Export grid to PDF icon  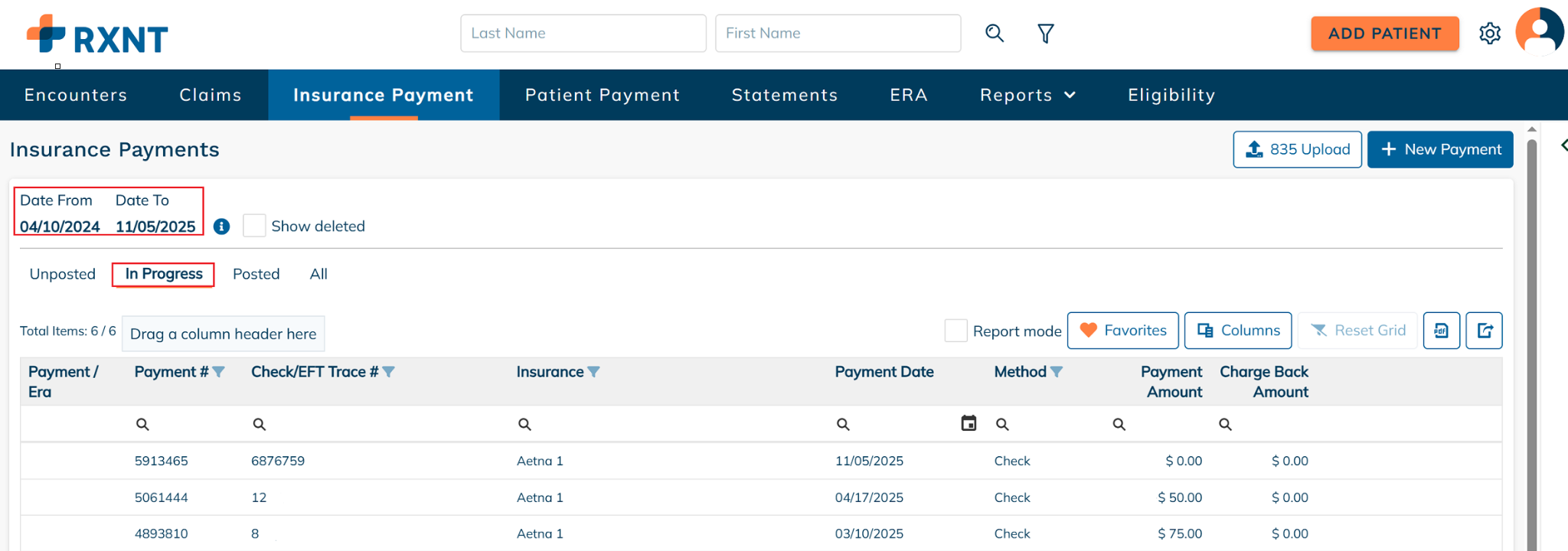tap(1441, 331)
